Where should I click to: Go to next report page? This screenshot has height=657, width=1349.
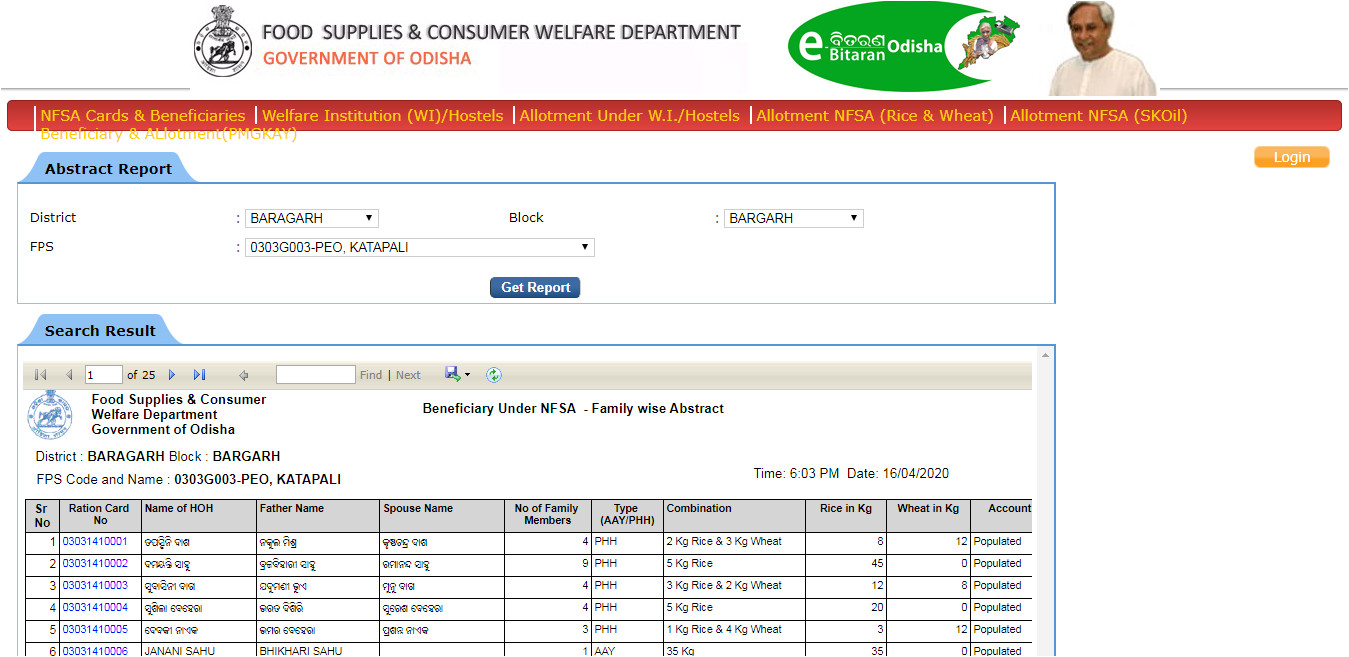pos(172,375)
